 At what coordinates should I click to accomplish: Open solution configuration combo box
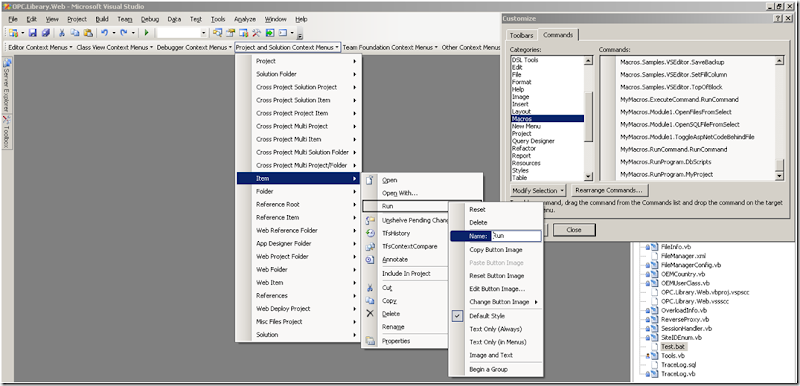pos(182,33)
